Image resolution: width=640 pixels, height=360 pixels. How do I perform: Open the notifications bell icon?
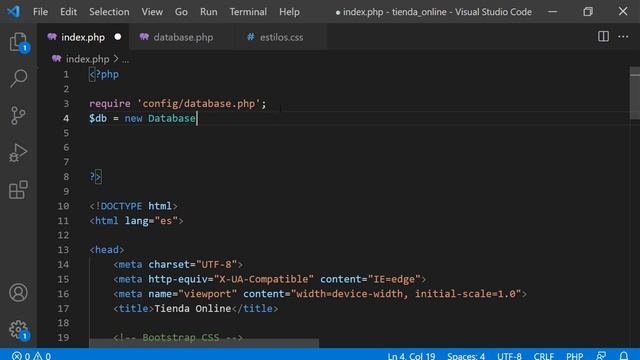tap(624, 356)
